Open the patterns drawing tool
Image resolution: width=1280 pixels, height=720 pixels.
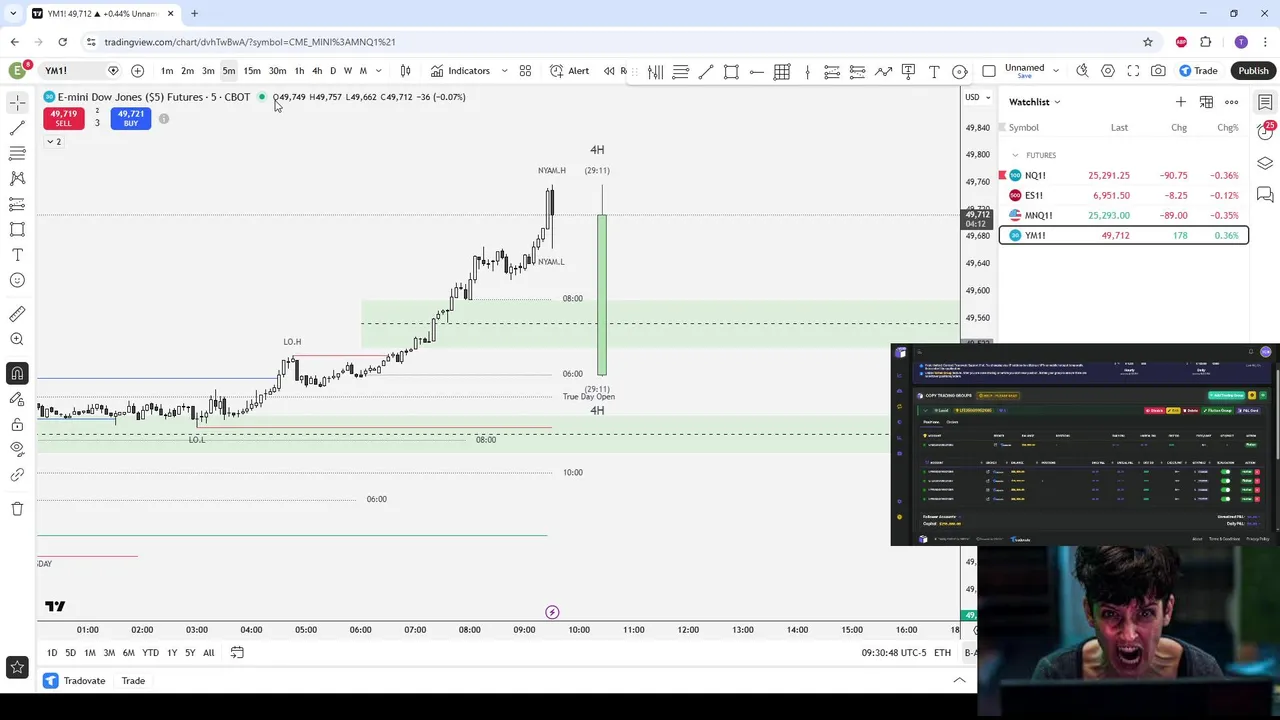tap(17, 178)
